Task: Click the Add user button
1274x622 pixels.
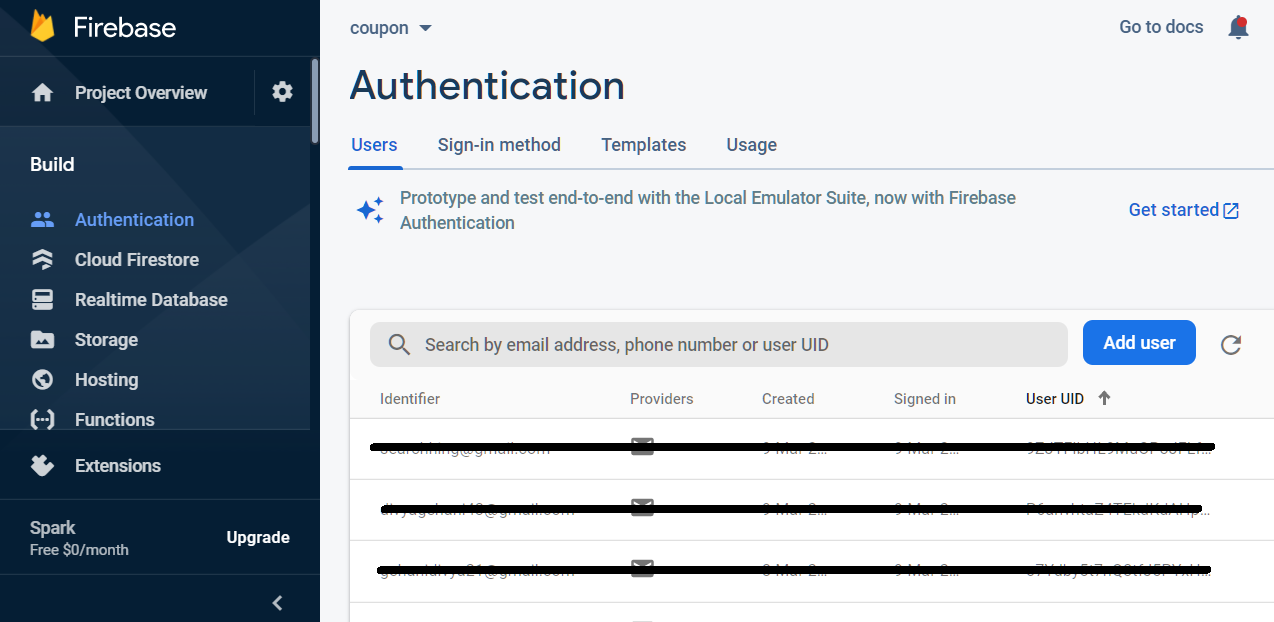Action: pyautogui.click(x=1139, y=343)
